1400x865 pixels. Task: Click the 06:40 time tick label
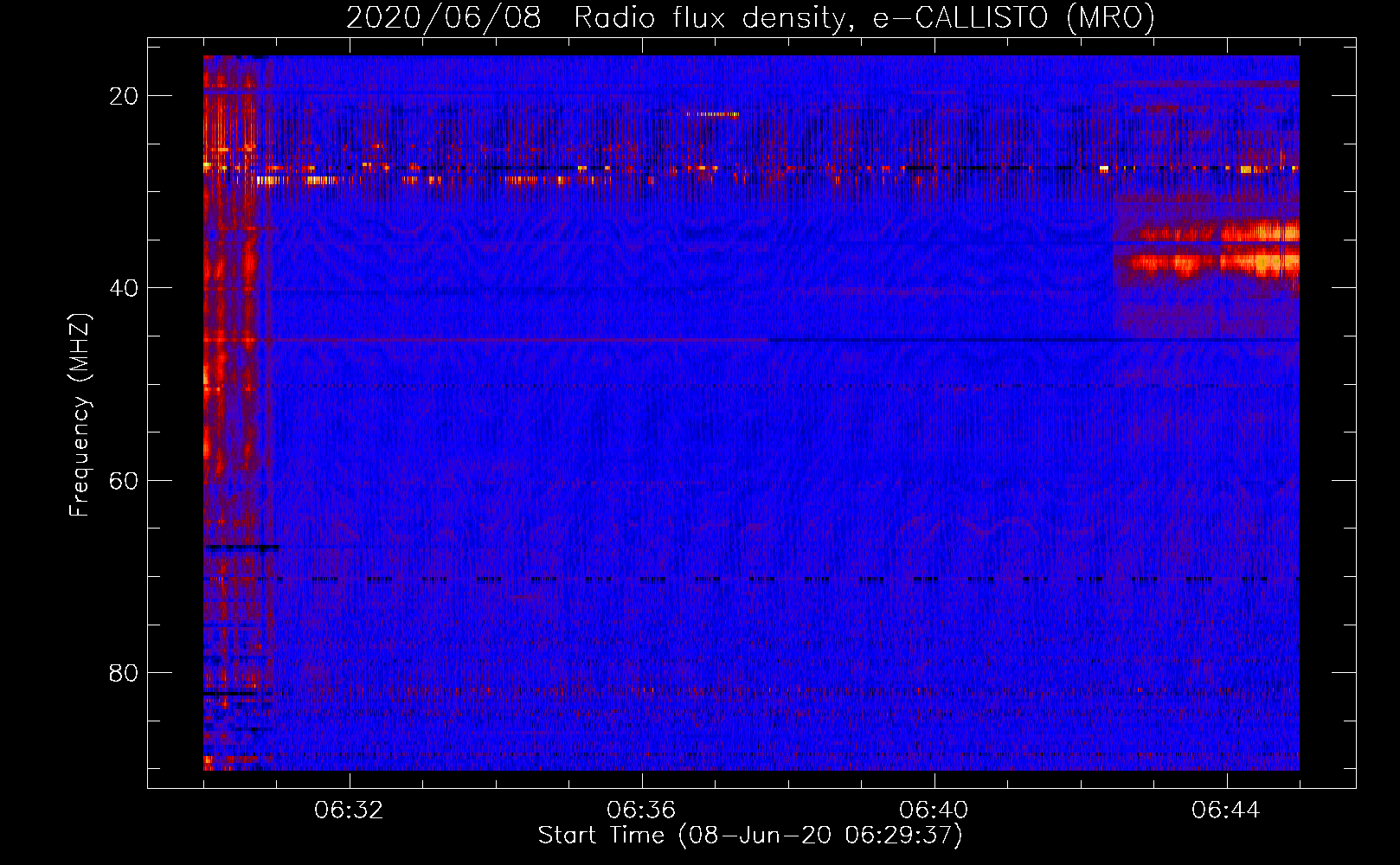coord(934,811)
